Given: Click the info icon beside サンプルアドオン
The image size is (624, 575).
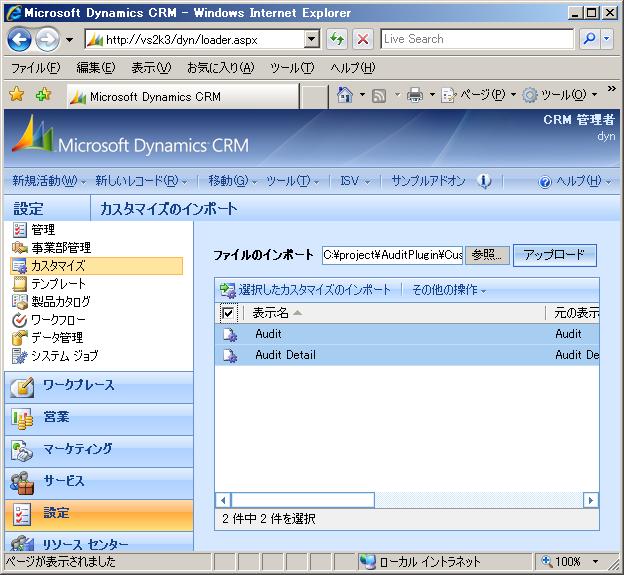Looking at the screenshot, I should point(484,181).
